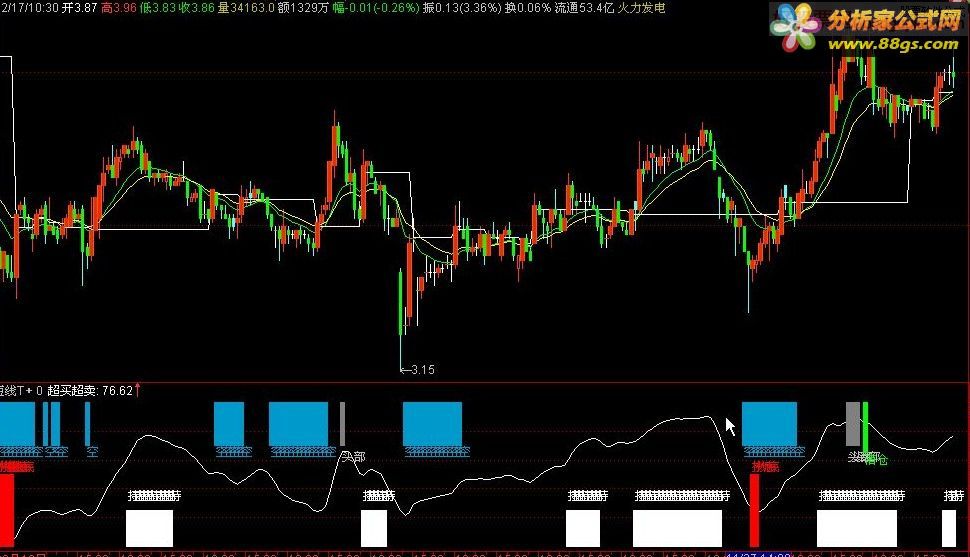Click the green signal bar in the indicator panel
Viewport: 970px width, 557px height.
pos(865,427)
